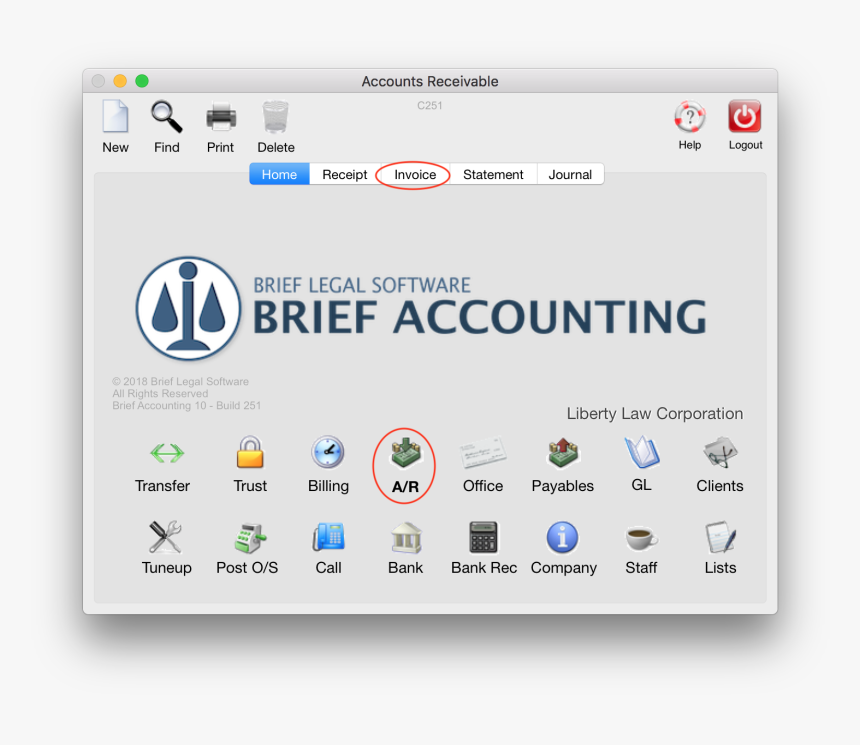Open the Find magnifier tool
This screenshot has width=860, height=745.
click(167, 116)
